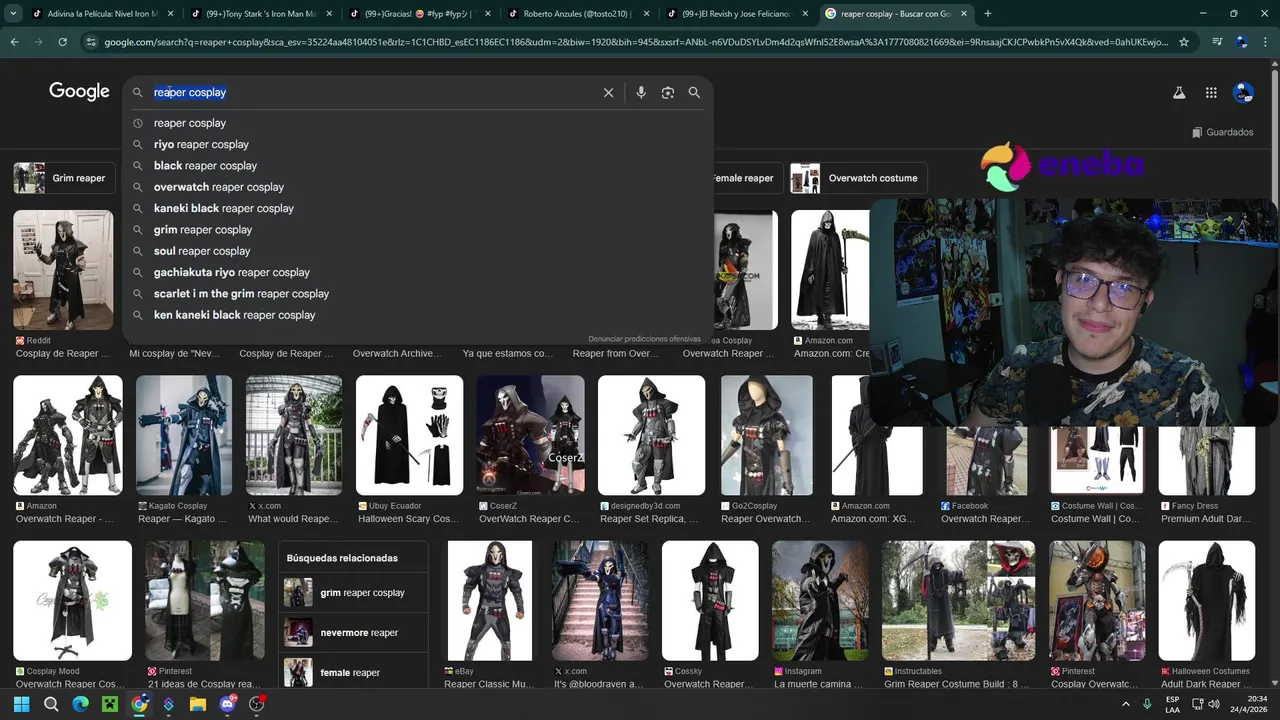
Task: Open related search 'grim reaper cosplay'
Action: pyautogui.click(x=353, y=593)
